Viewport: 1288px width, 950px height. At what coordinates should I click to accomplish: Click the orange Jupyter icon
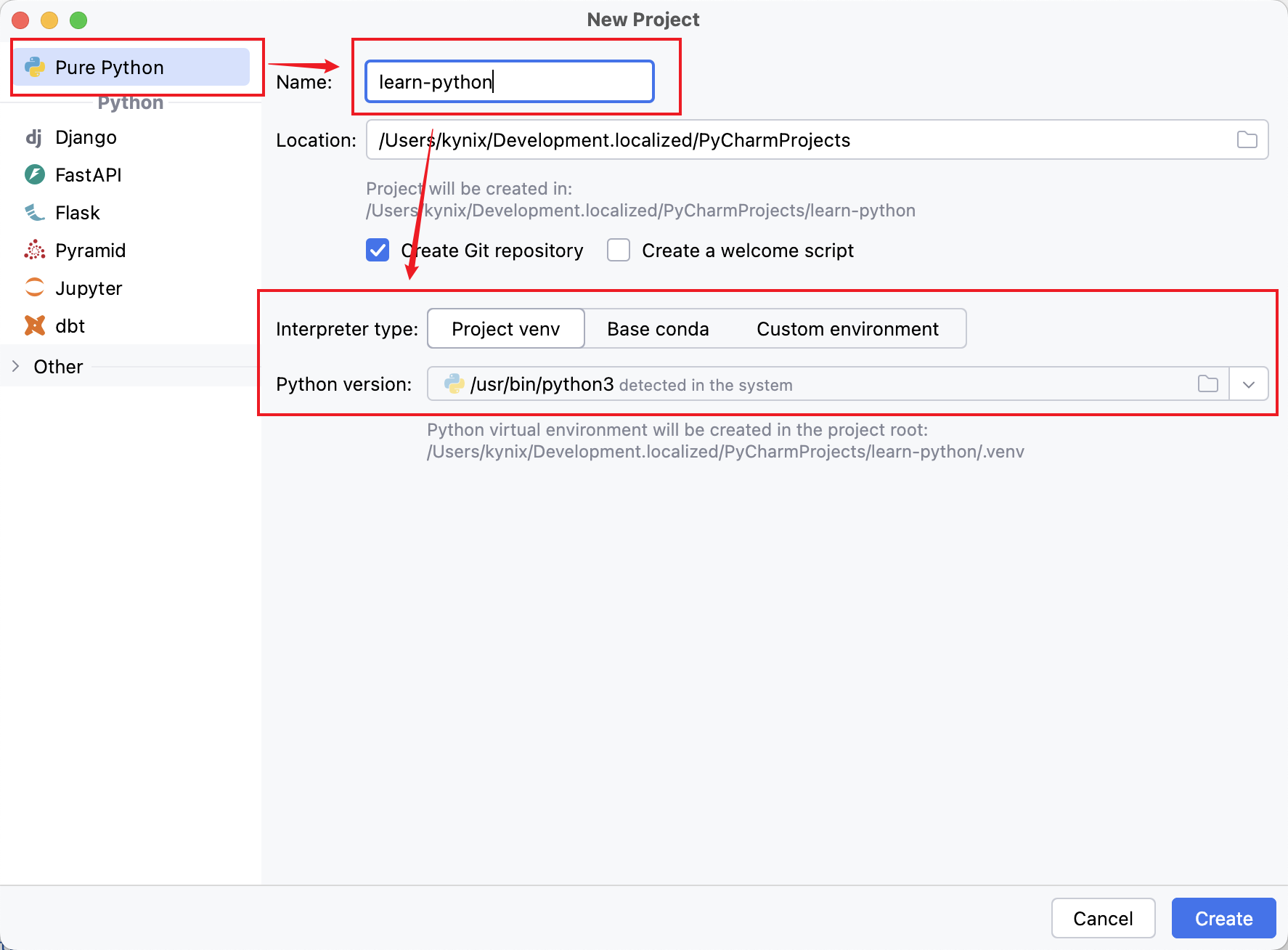[x=35, y=288]
